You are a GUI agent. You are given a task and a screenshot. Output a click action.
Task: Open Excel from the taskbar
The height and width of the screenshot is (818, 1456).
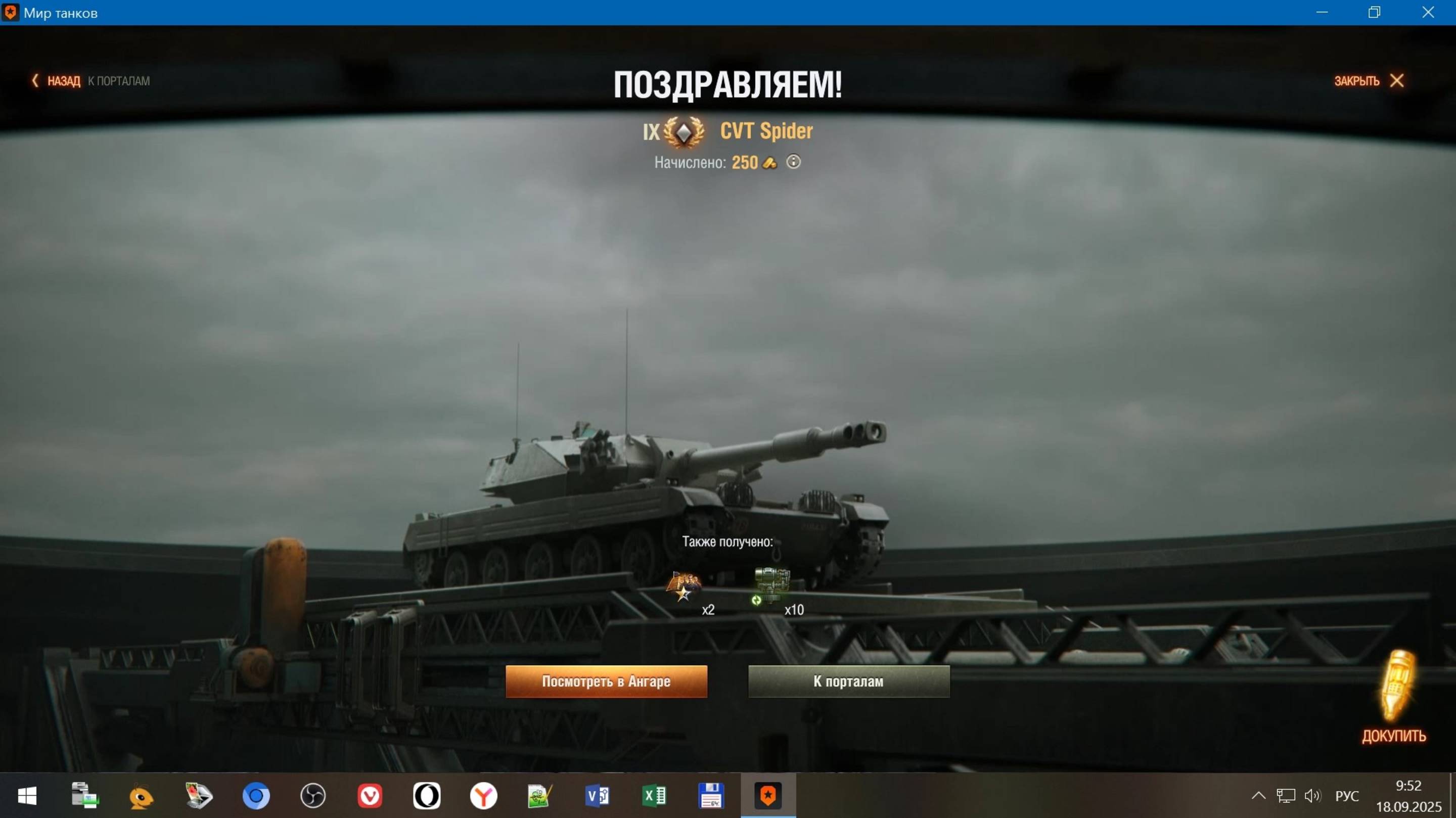[654, 796]
